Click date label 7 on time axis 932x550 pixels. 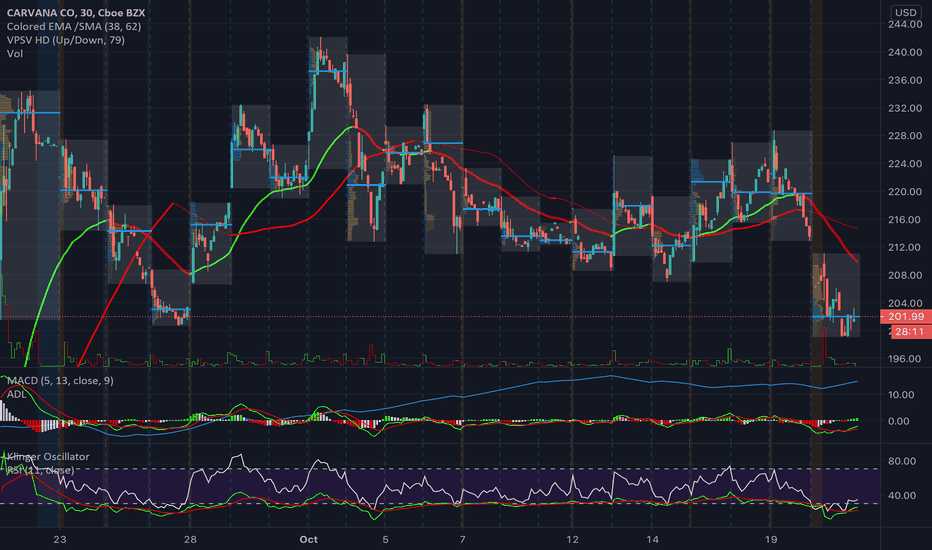pos(462,540)
